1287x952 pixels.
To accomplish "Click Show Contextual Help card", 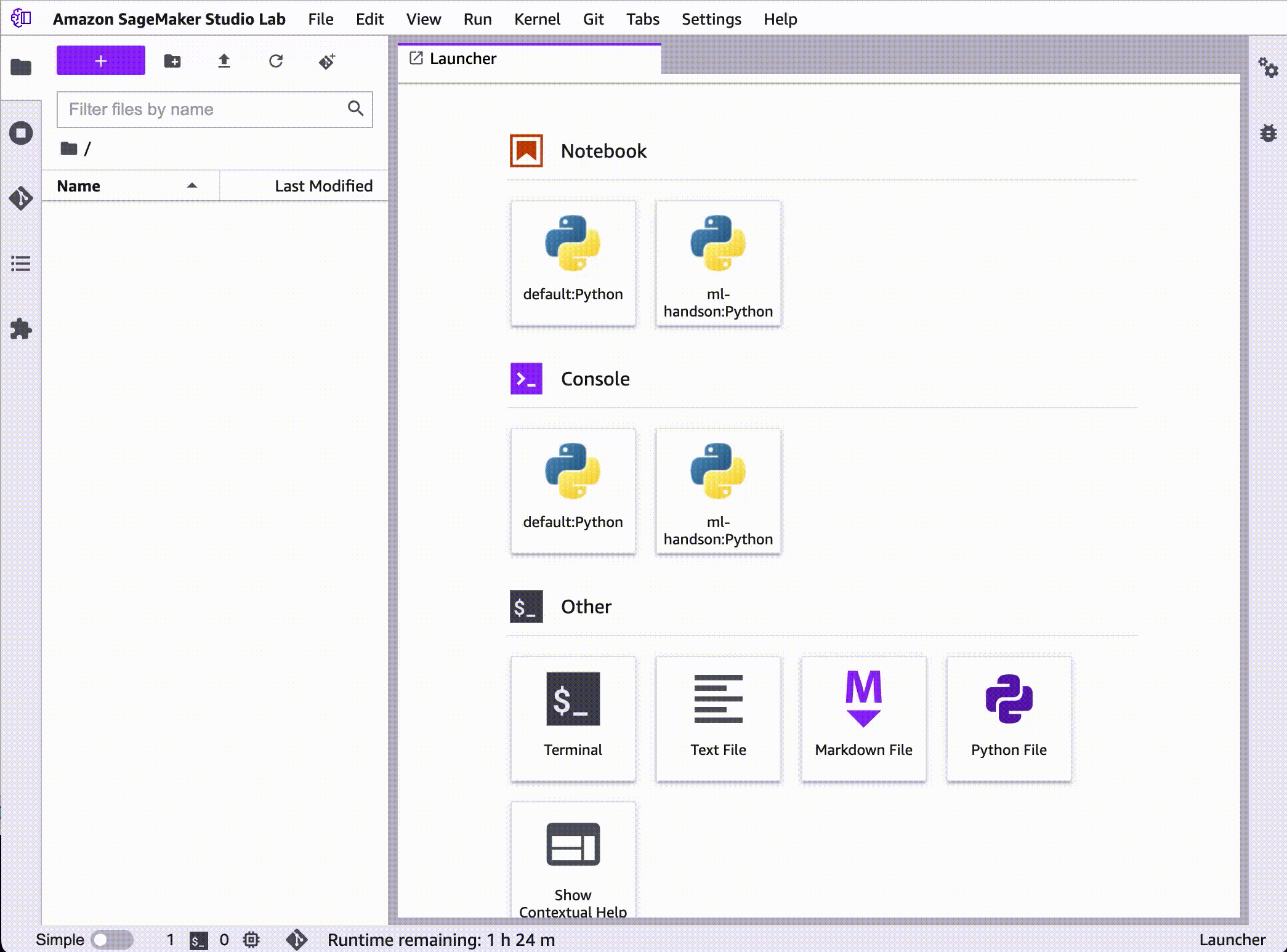I will [x=573, y=860].
